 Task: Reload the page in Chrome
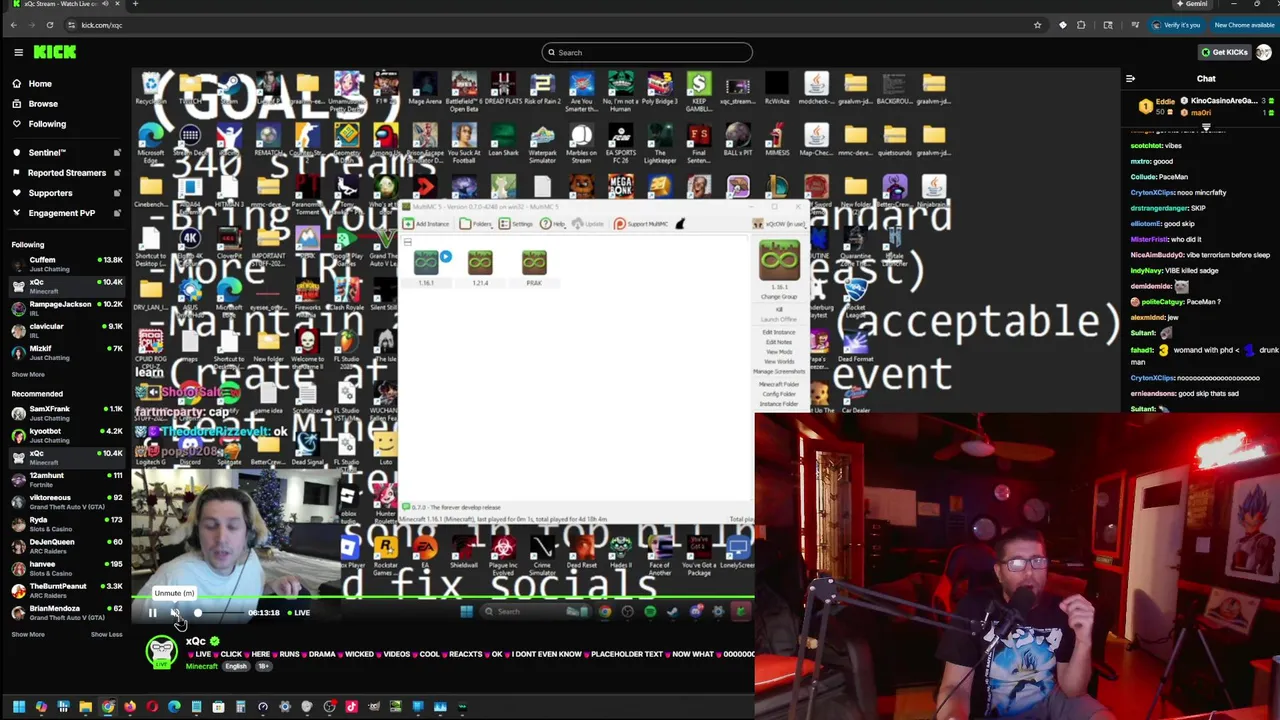52,25
